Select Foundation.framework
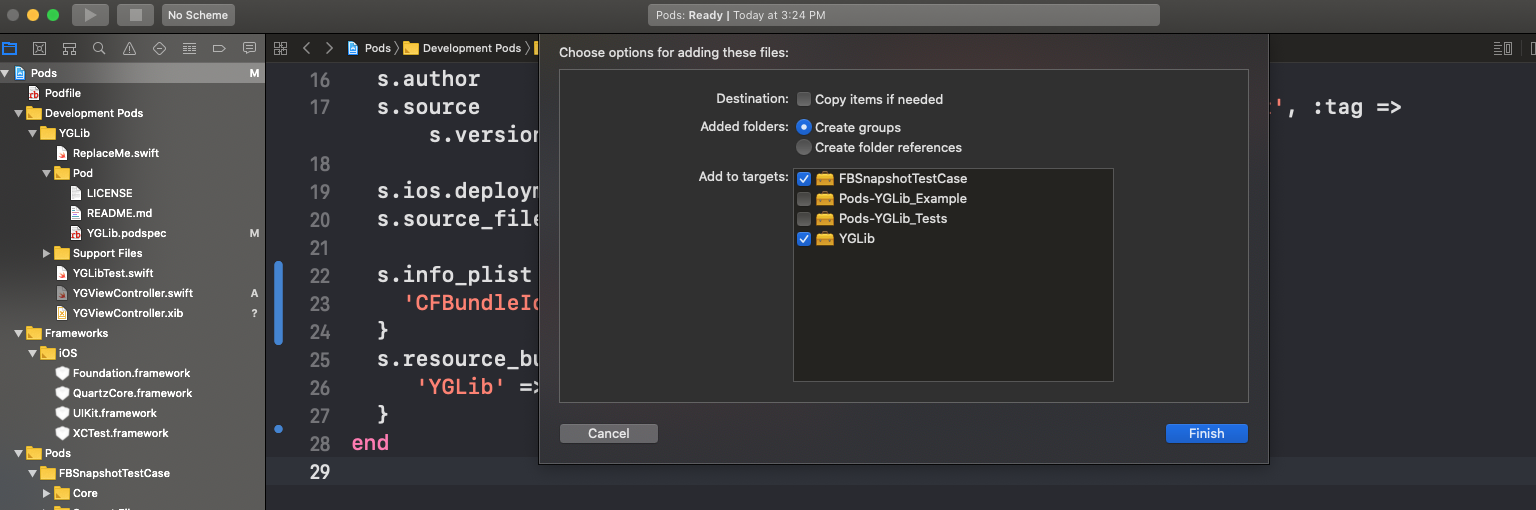 (x=132, y=373)
